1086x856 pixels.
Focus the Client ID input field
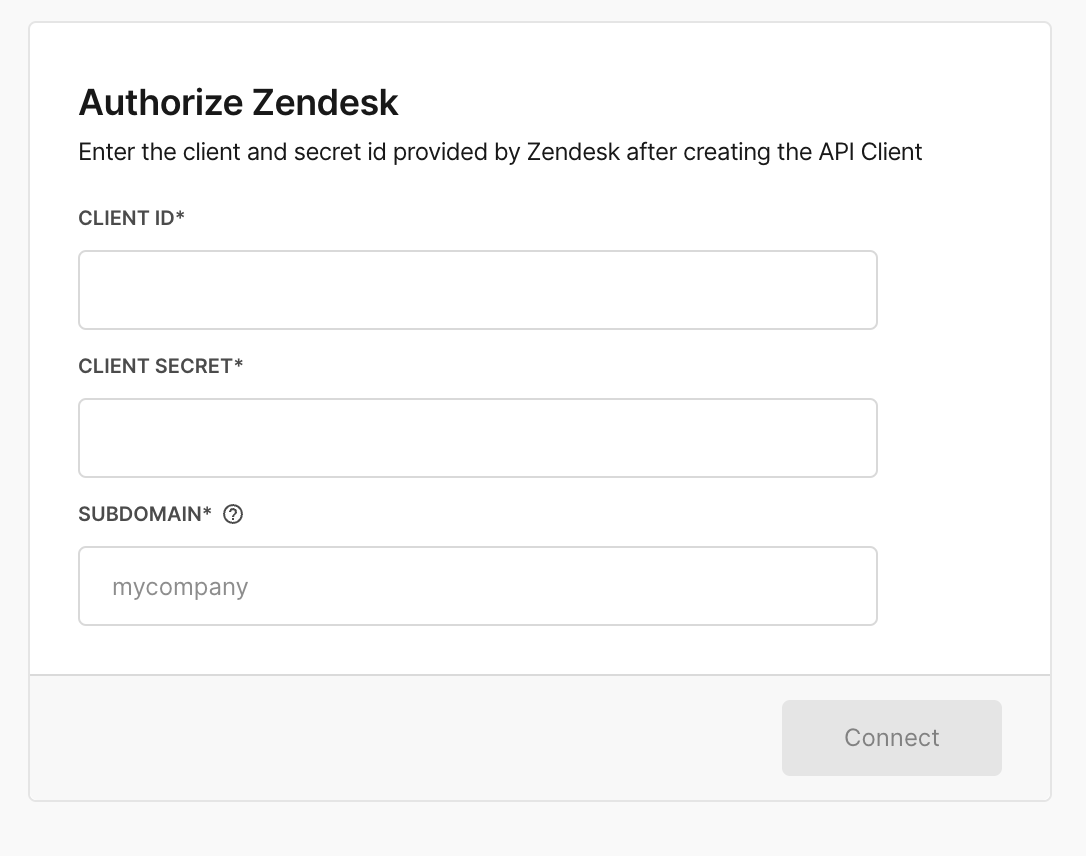[x=477, y=290]
